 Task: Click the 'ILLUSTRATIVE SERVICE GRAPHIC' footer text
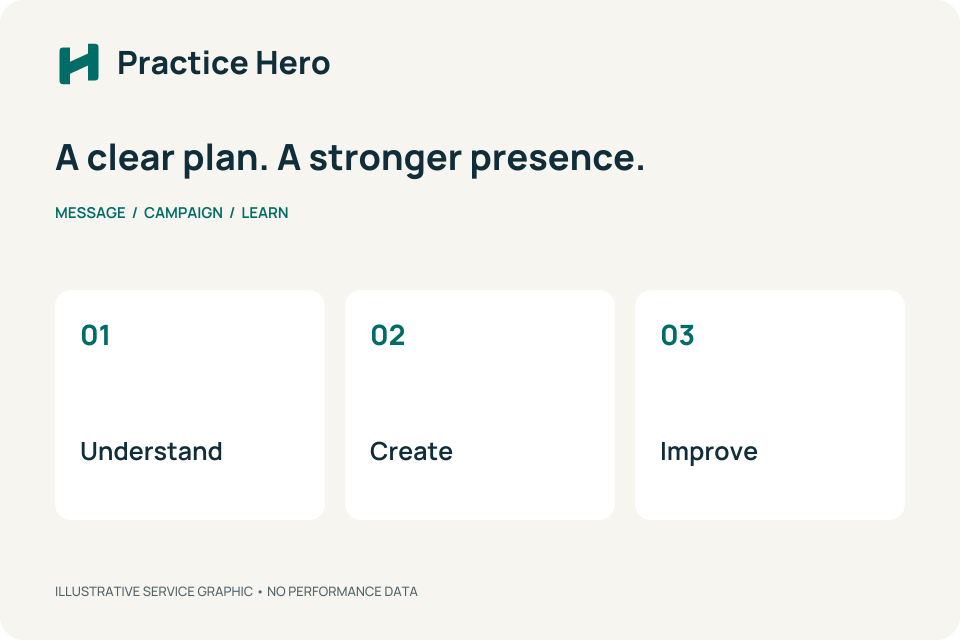pos(154,592)
